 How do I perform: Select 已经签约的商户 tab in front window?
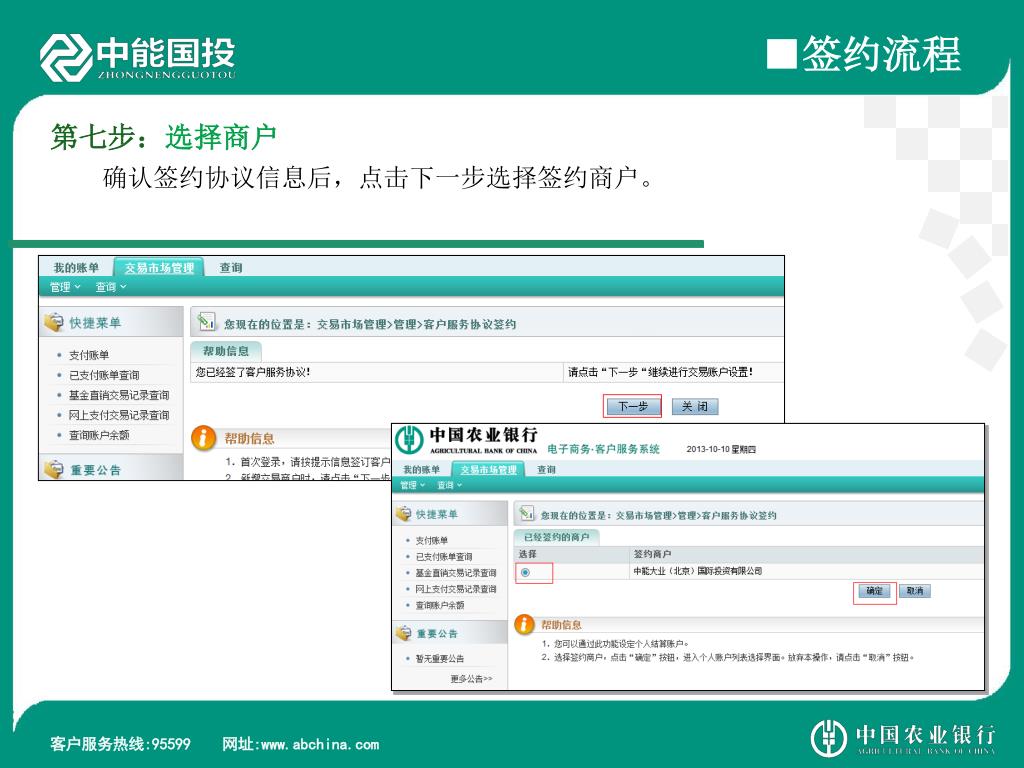pyautogui.click(x=556, y=537)
